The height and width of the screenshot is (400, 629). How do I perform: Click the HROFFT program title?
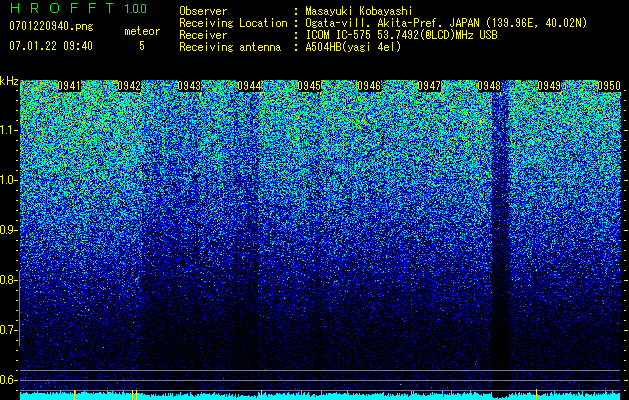pos(62,8)
